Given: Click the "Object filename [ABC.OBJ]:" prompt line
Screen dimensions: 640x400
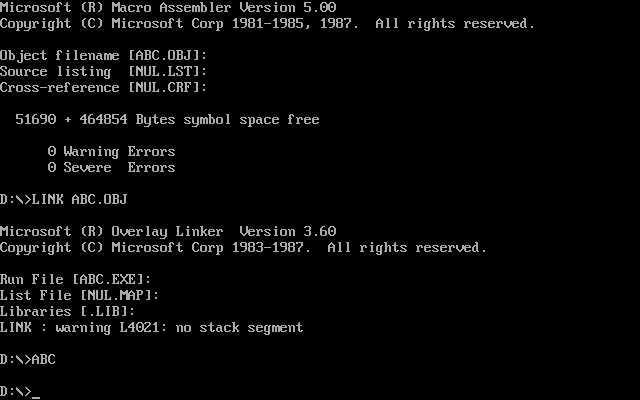Looking at the screenshot, I should tap(104, 56).
